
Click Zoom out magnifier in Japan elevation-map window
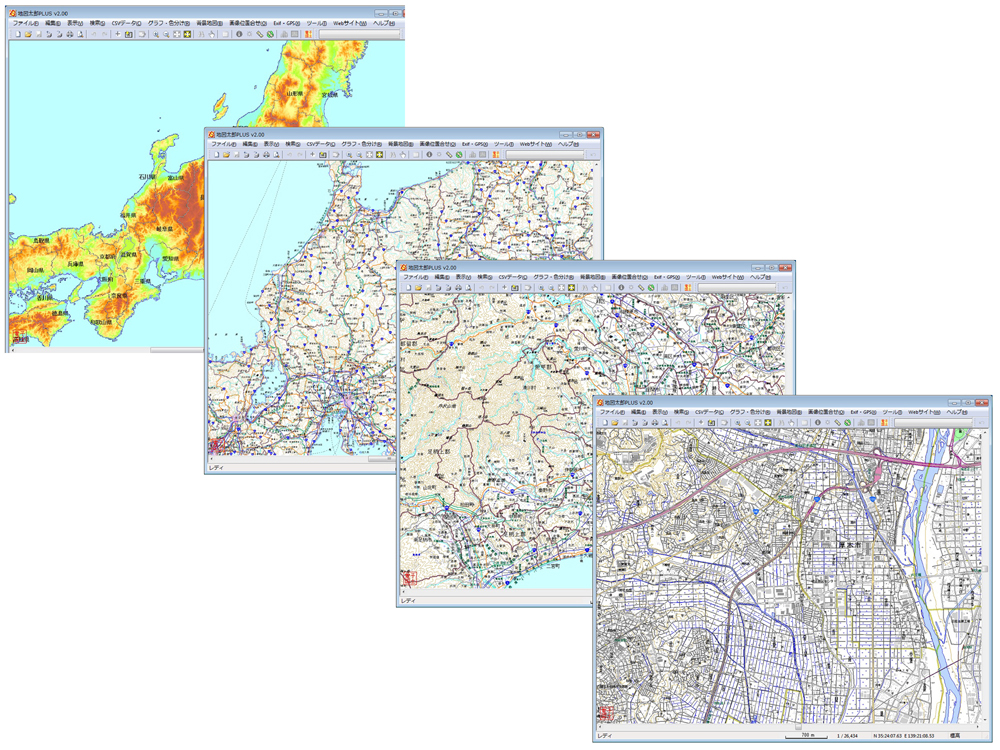point(166,34)
